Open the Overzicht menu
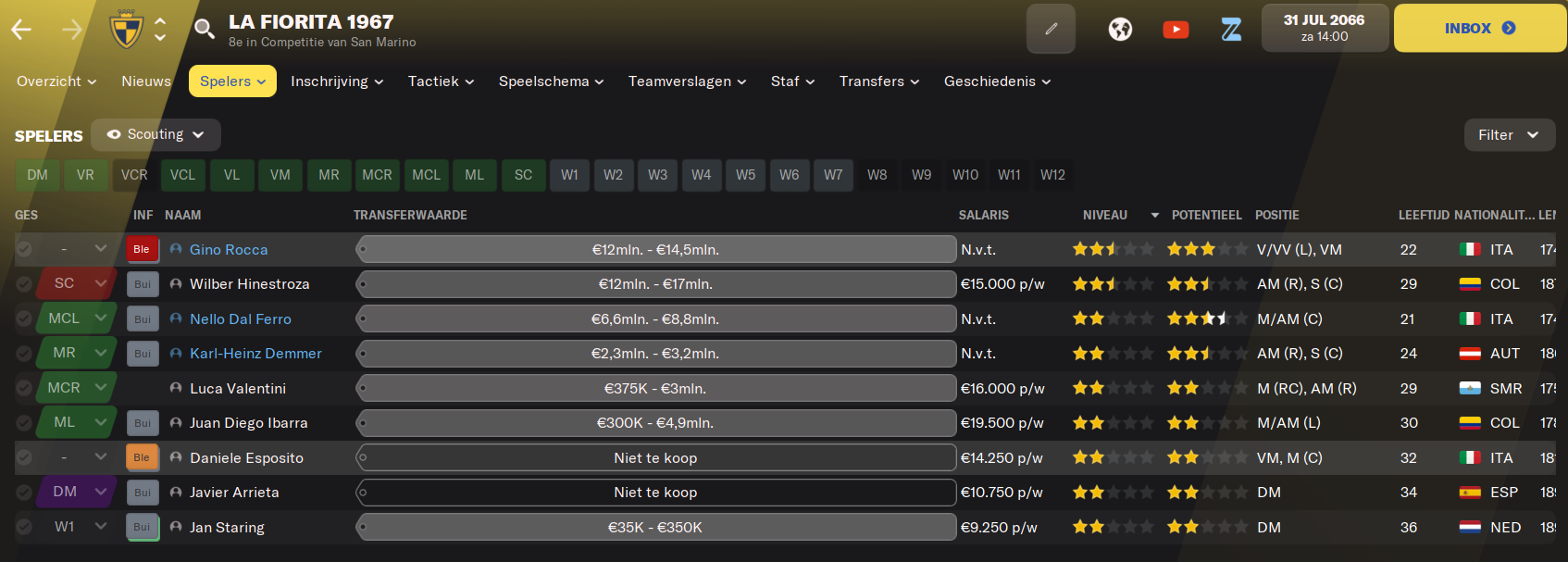Image resolution: width=1568 pixels, height=562 pixels. 56,81
